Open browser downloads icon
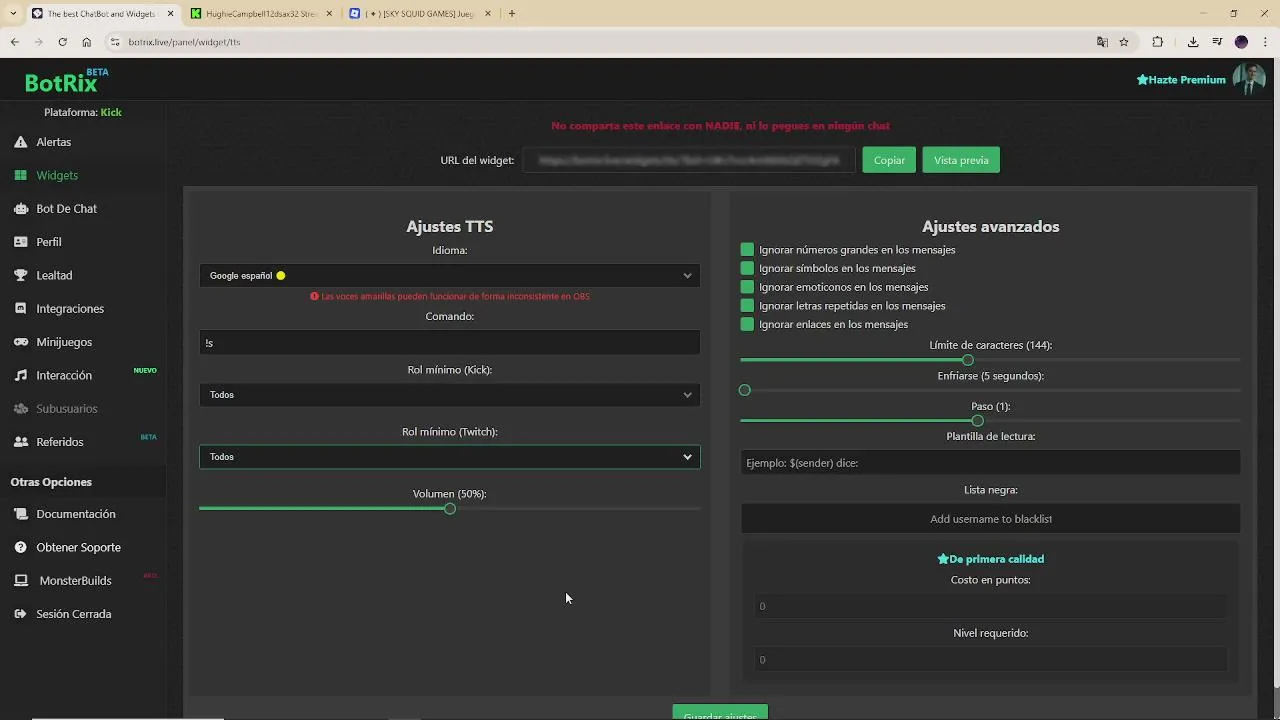 (1193, 42)
